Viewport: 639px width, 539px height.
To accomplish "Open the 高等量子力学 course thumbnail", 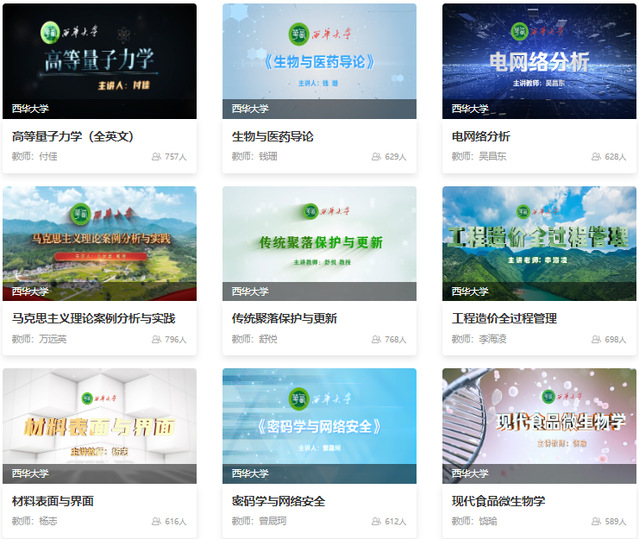I will (99, 60).
